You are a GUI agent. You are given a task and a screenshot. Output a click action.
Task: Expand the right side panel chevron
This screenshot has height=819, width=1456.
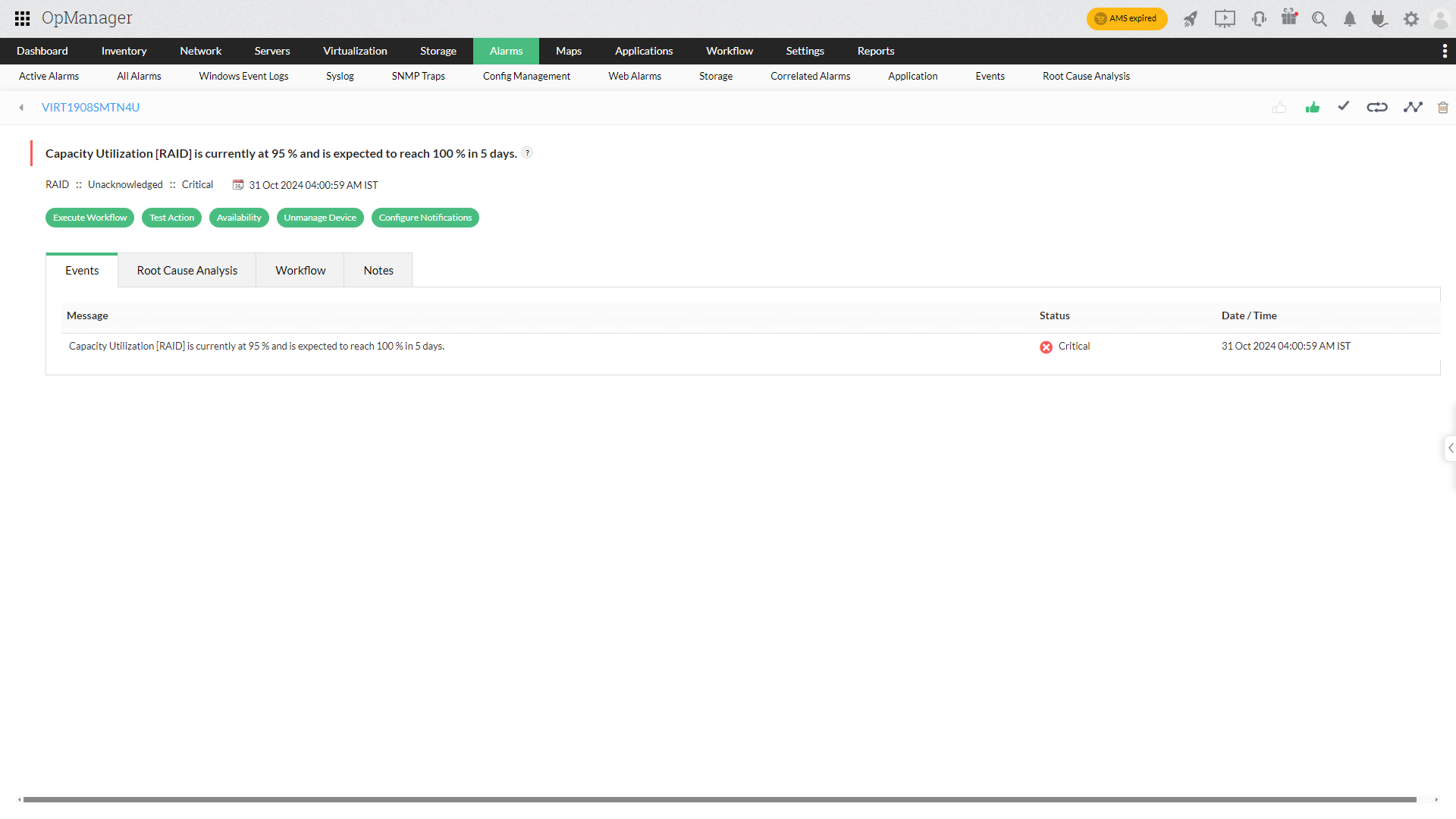click(x=1450, y=447)
